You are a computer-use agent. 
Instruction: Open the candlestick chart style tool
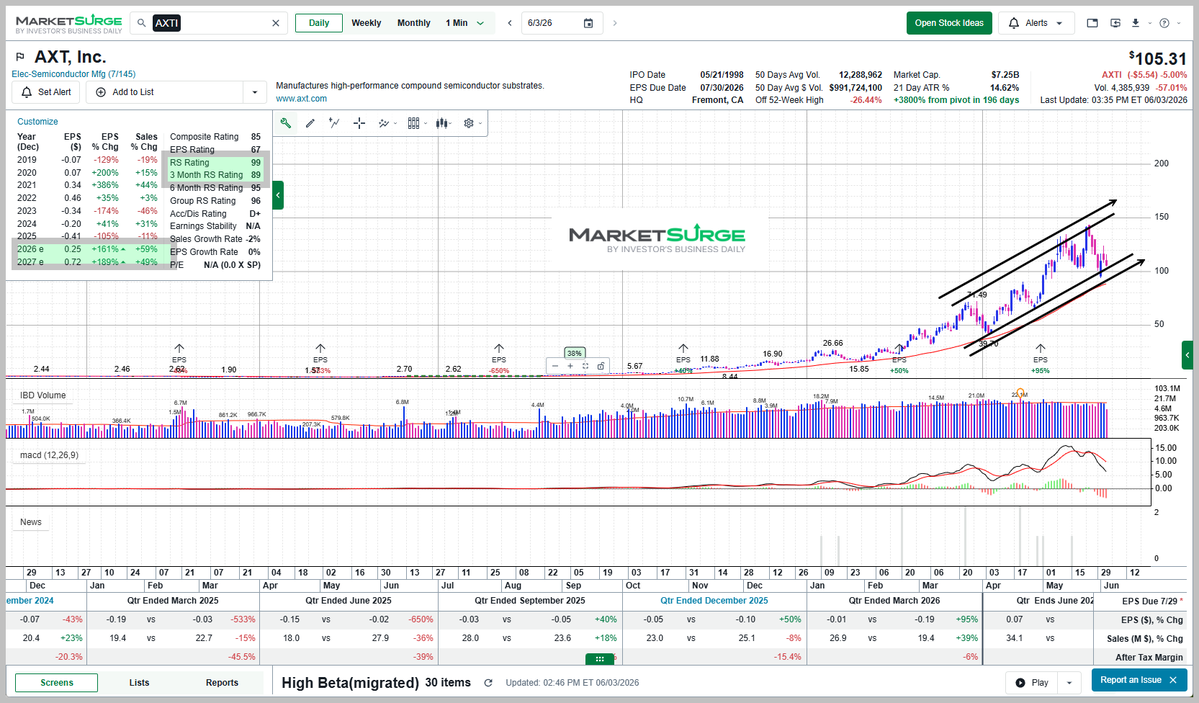[441, 123]
